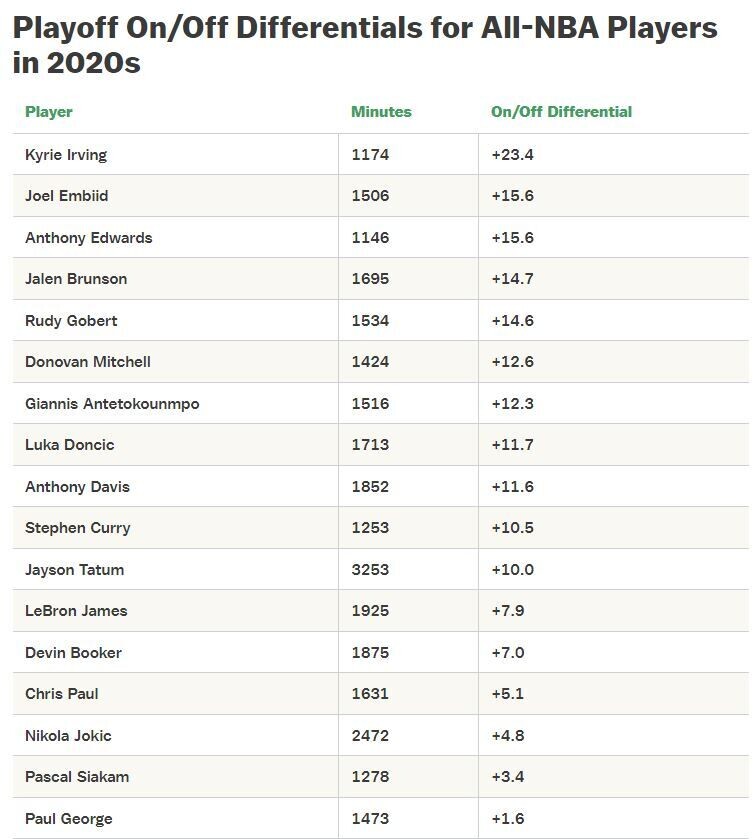Click Luka Doncic's +11.7 differential
Image resolution: width=755 pixels, height=839 pixels.
point(512,445)
